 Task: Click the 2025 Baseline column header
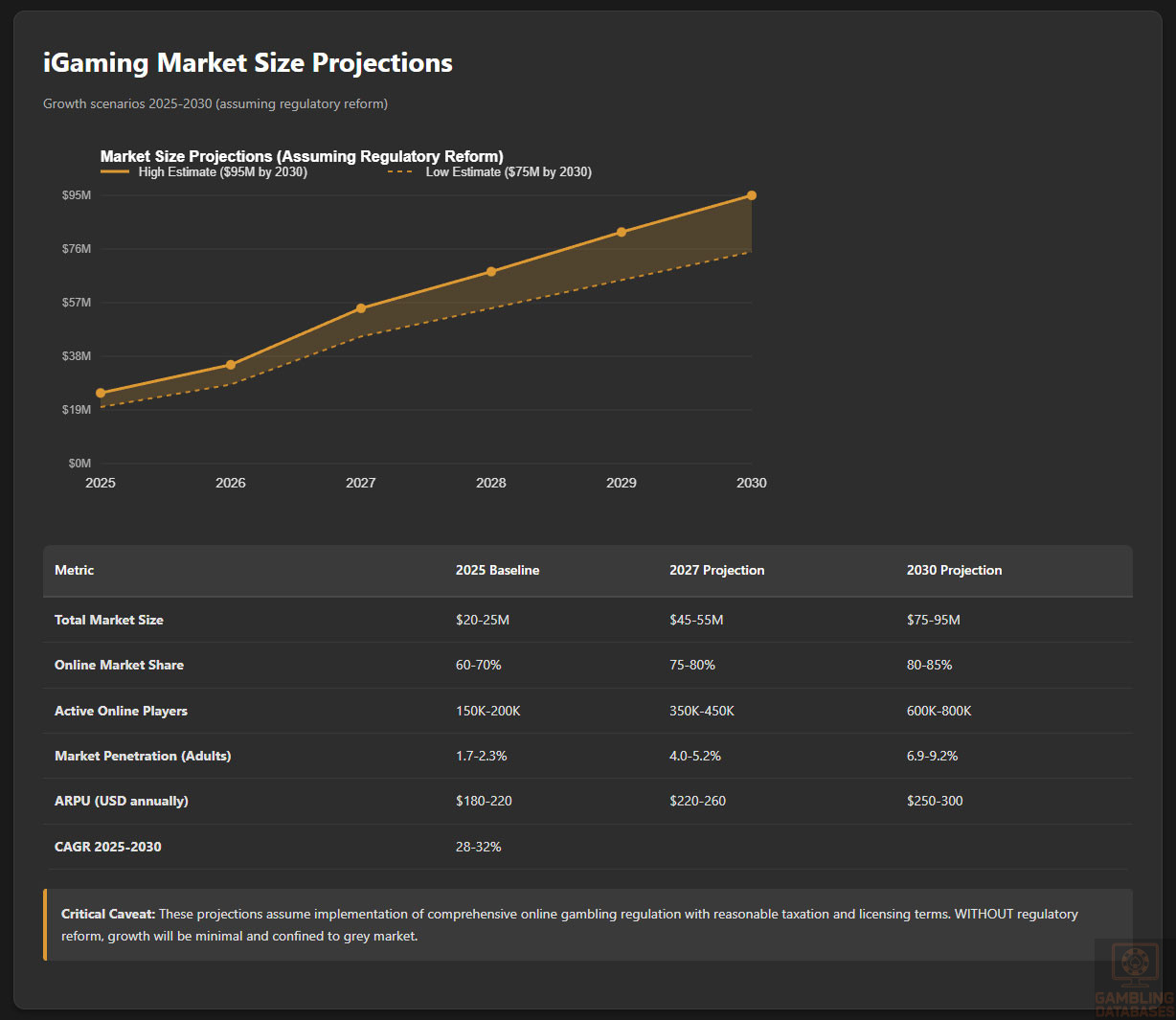[497, 571]
